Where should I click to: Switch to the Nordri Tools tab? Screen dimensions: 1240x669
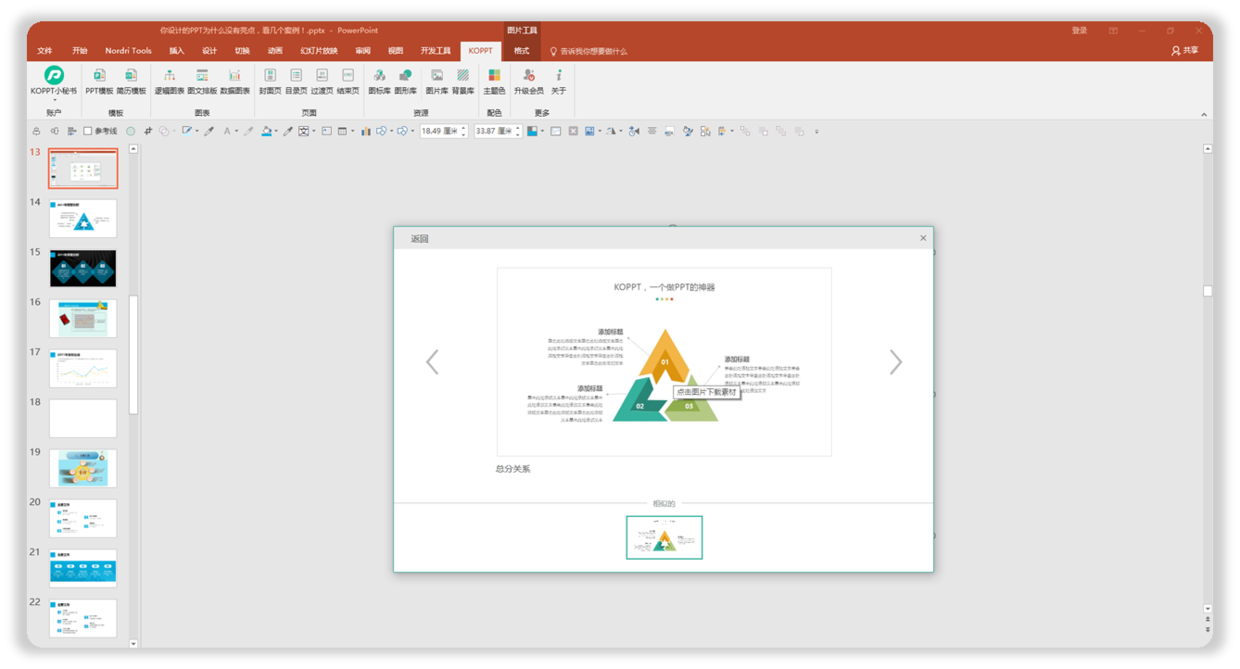click(128, 51)
